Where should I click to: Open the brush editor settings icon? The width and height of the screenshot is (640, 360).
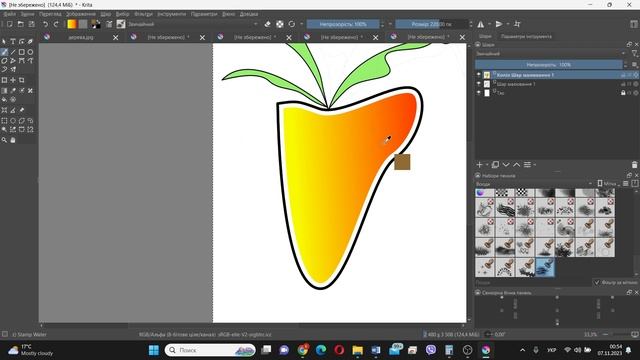109,24
